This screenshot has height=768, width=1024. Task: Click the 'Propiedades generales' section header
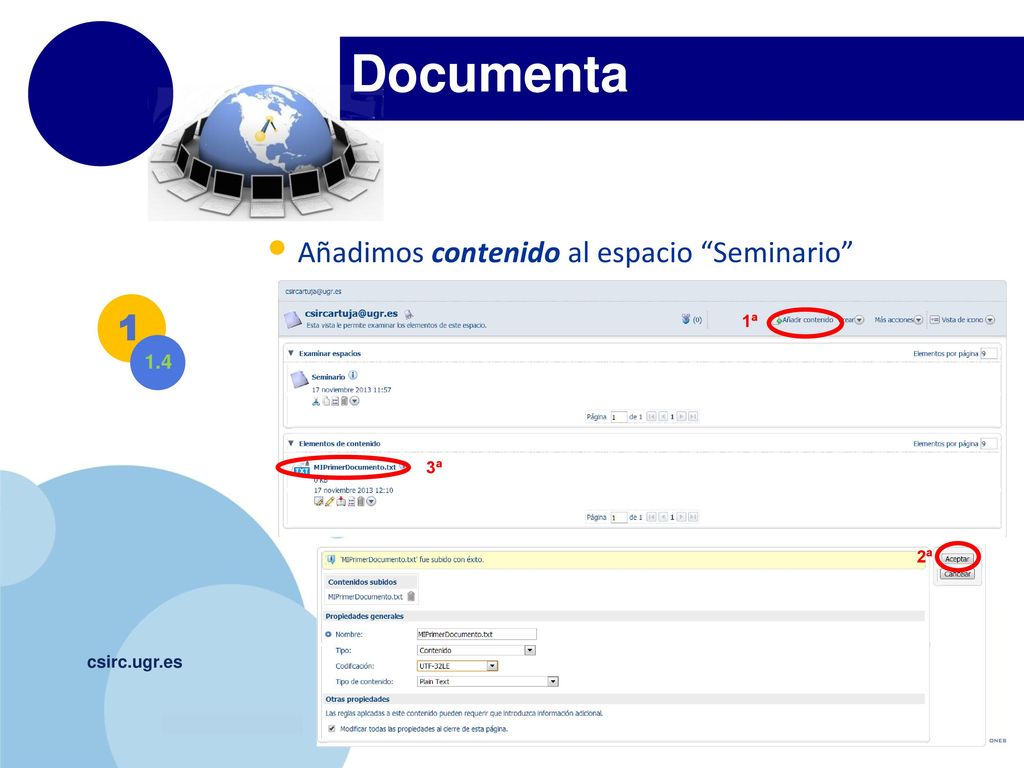pyautogui.click(x=364, y=616)
